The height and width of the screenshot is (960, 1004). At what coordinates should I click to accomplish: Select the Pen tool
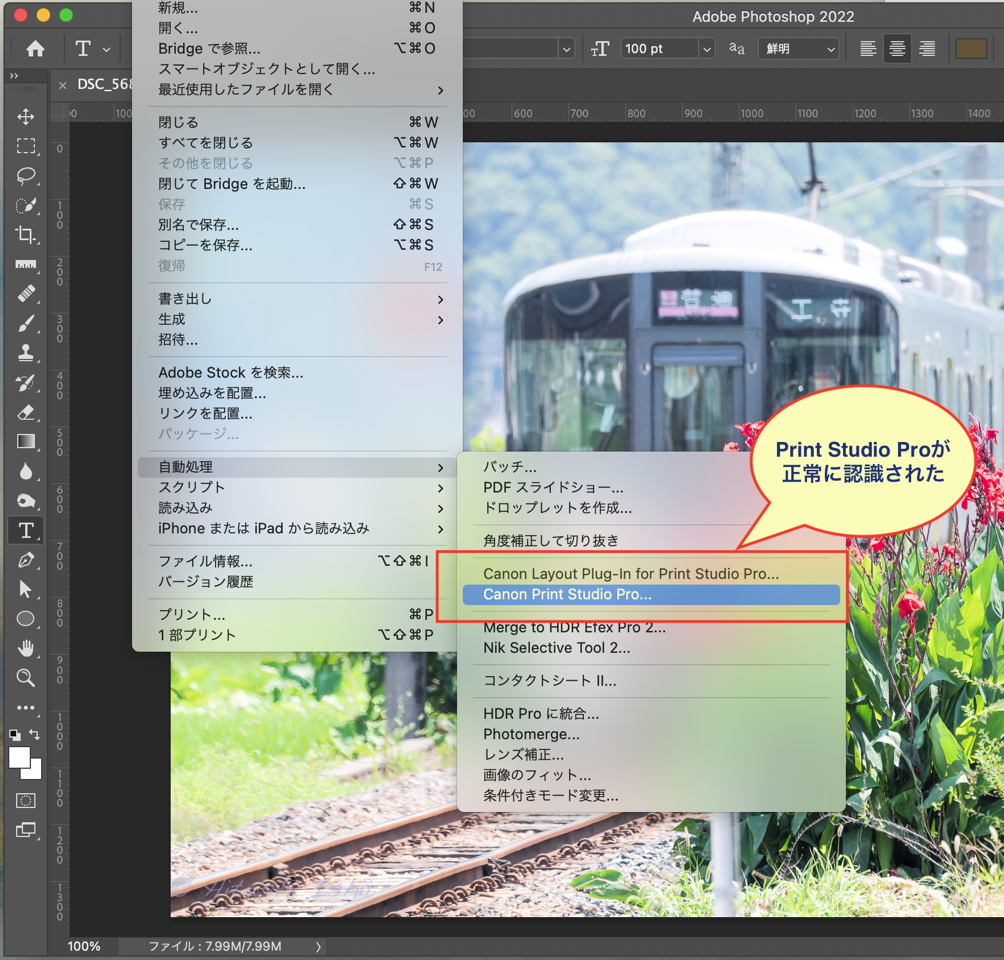[x=26, y=560]
